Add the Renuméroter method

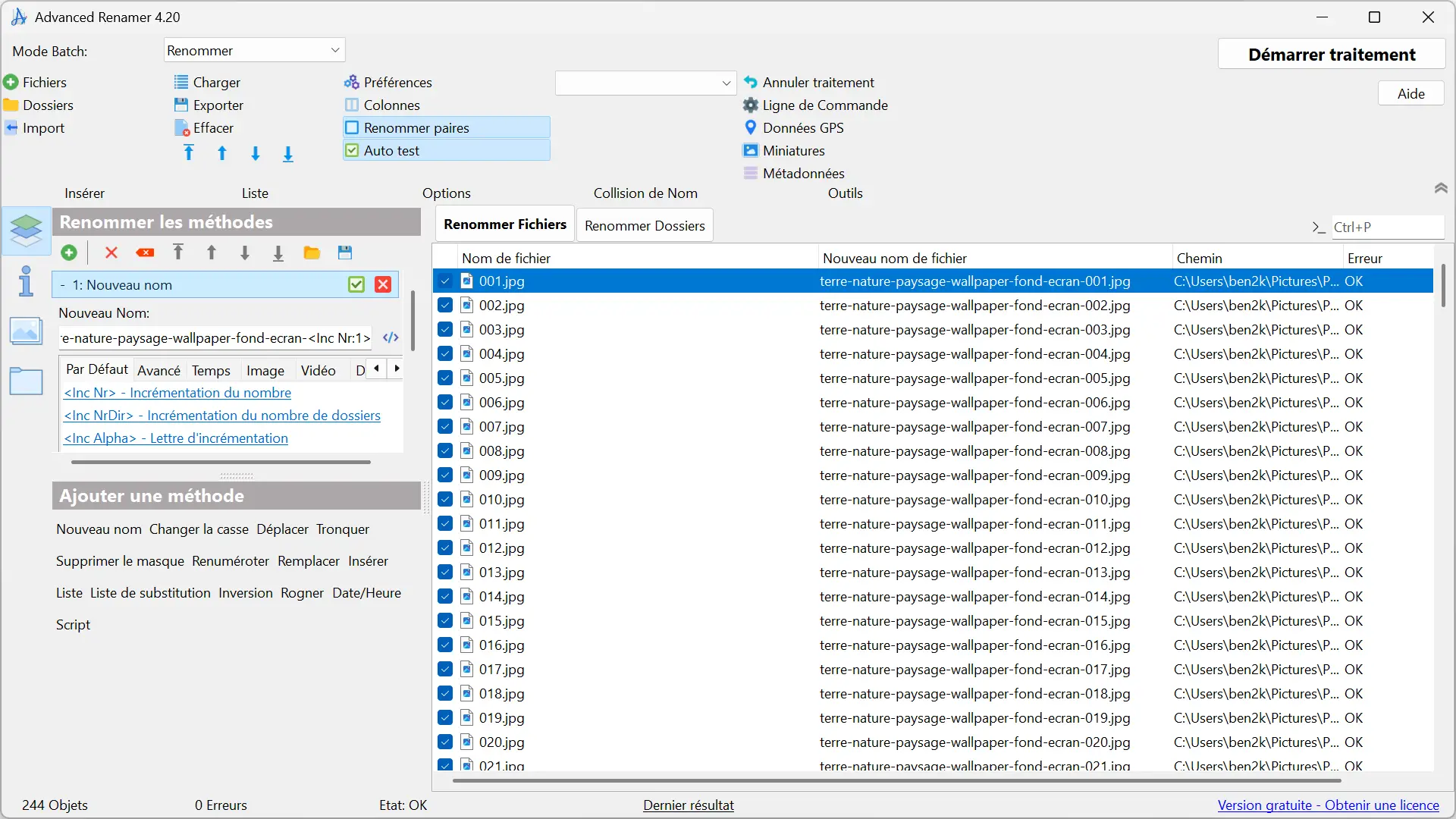231,561
